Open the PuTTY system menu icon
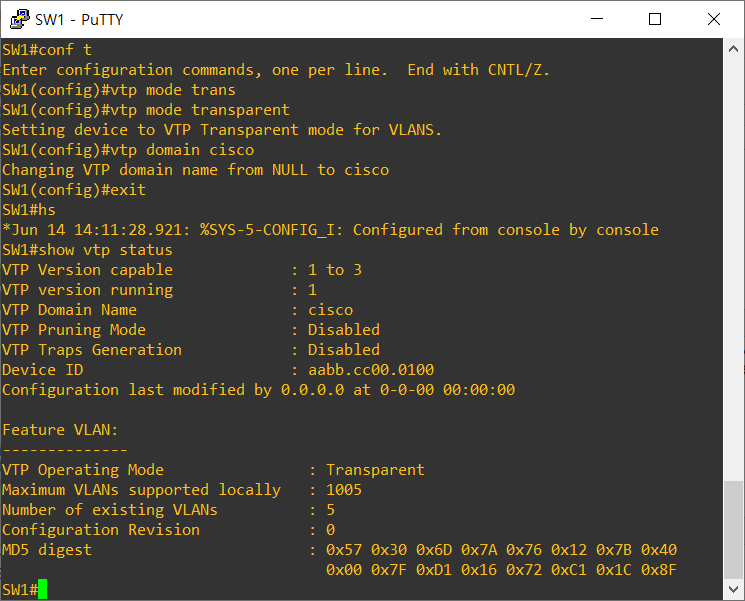The height and width of the screenshot is (601, 745). point(20,19)
